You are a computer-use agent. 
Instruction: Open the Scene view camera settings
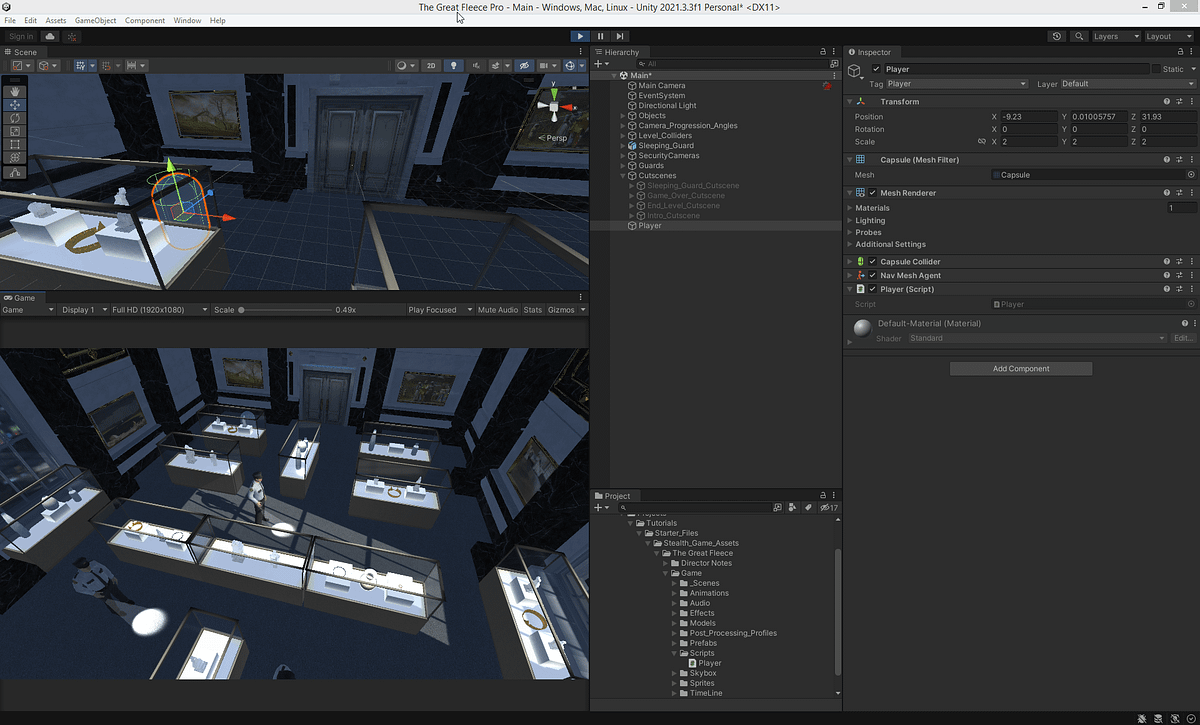pyautogui.click(x=545, y=65)
